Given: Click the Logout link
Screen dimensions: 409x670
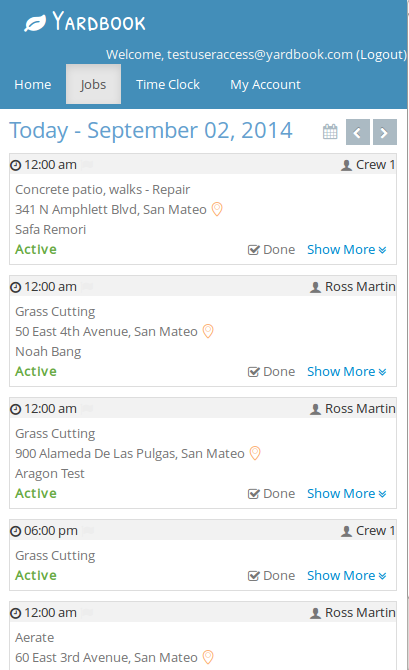Looking at the screenshot, I should tap(381, 55).
